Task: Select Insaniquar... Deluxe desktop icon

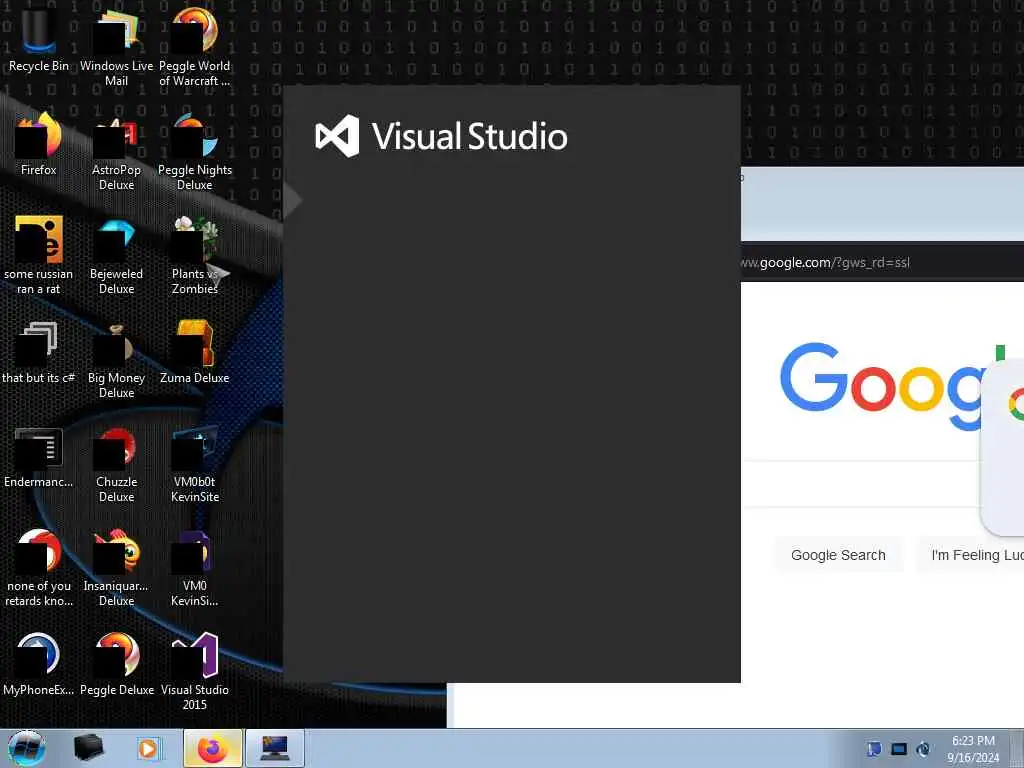Action: (x=116, y=567)
